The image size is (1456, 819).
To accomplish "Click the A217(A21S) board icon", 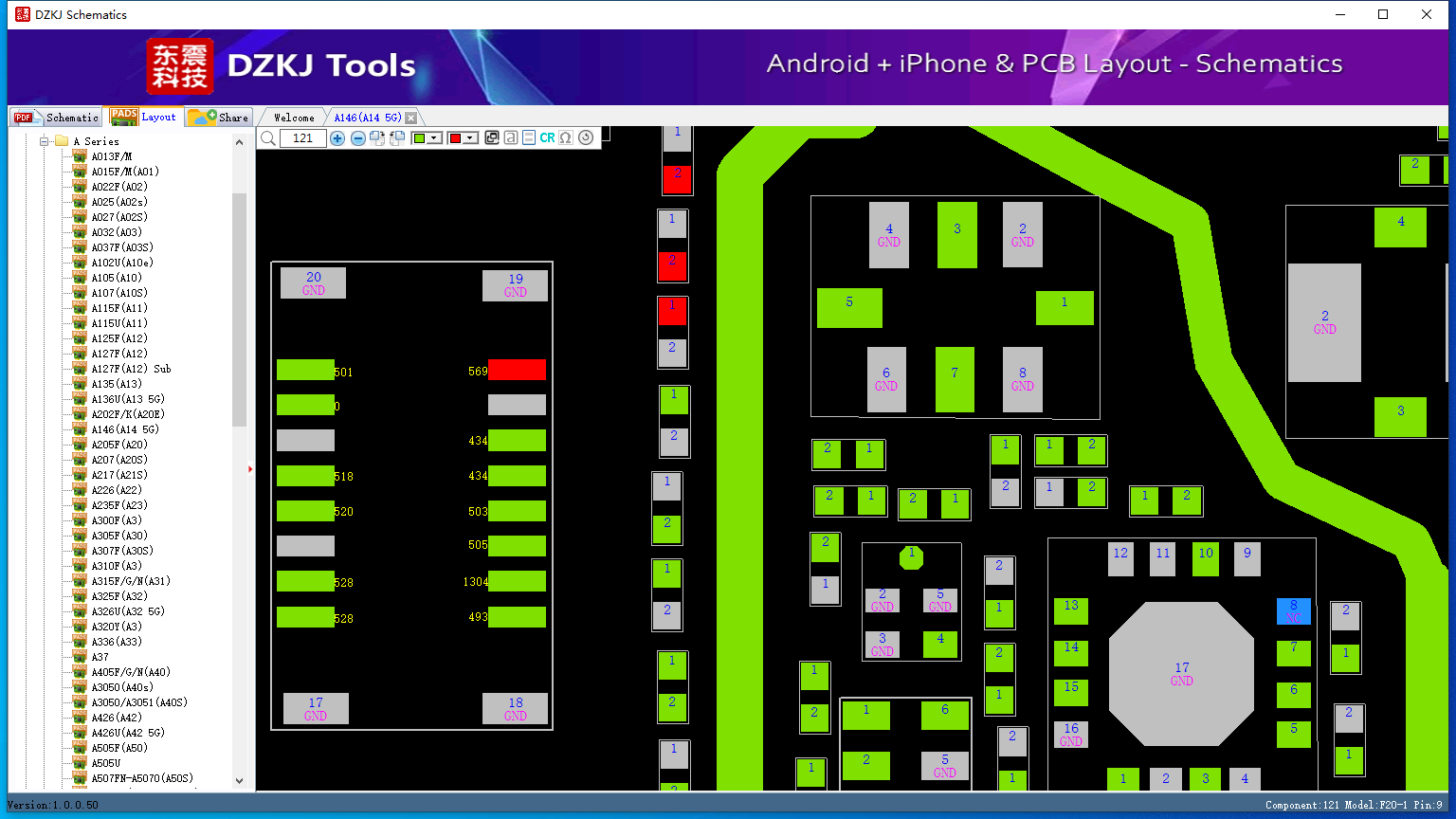I will tap(80, 475).
